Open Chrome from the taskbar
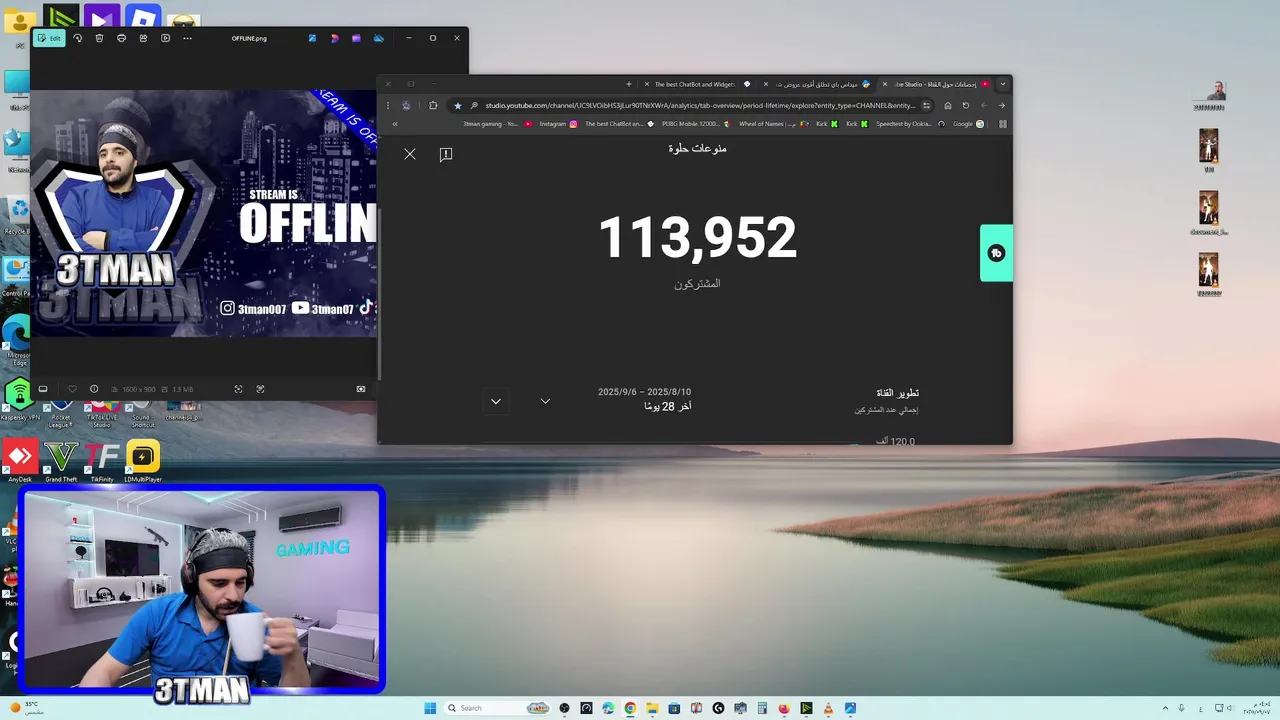The height and width of the screenshot is (720, 1280). 630,708
